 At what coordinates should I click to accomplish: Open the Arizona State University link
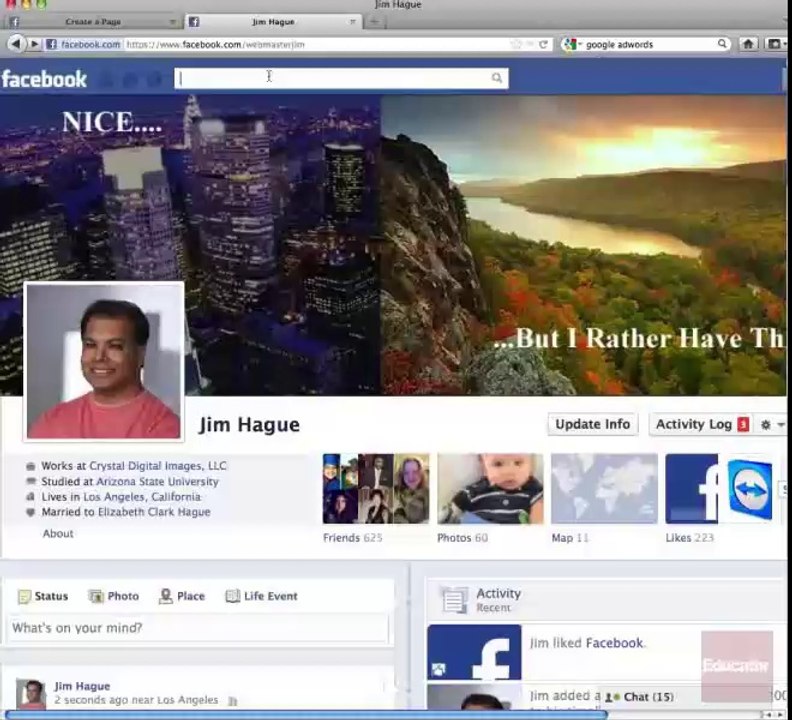[158, 482]
